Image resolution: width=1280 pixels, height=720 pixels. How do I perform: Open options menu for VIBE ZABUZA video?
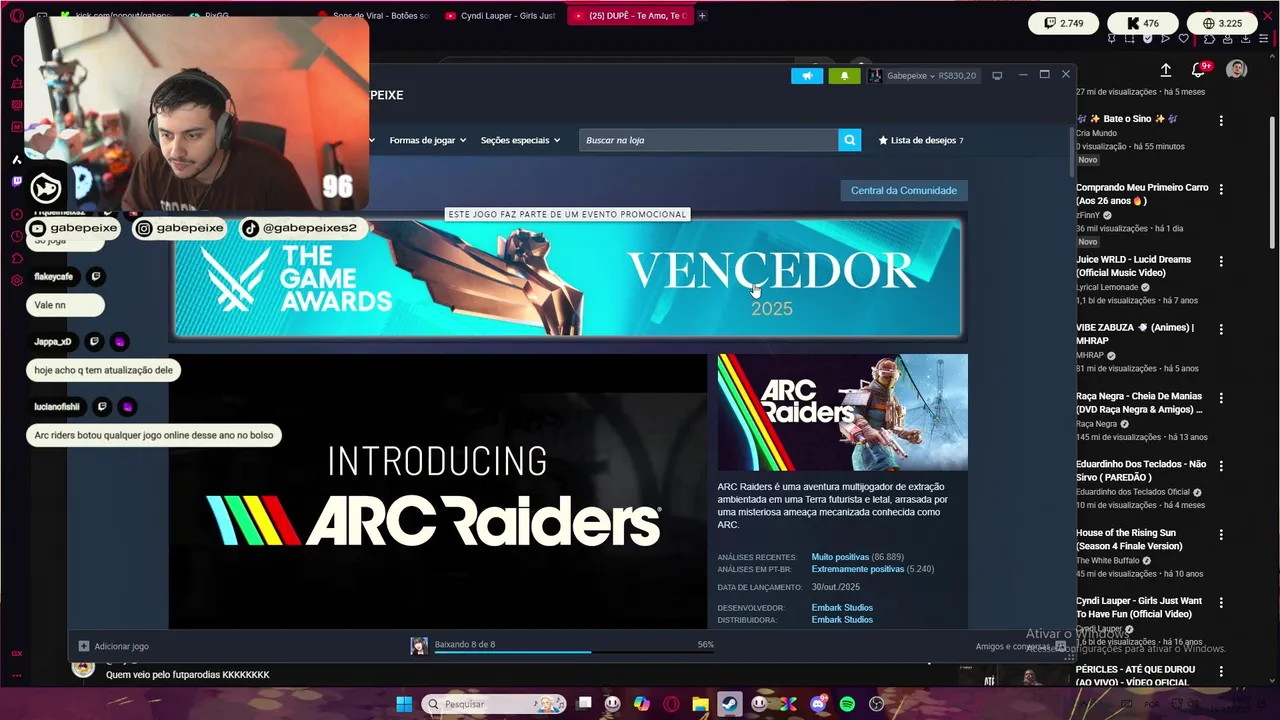pyautogui.click(x=1221, y=329)
